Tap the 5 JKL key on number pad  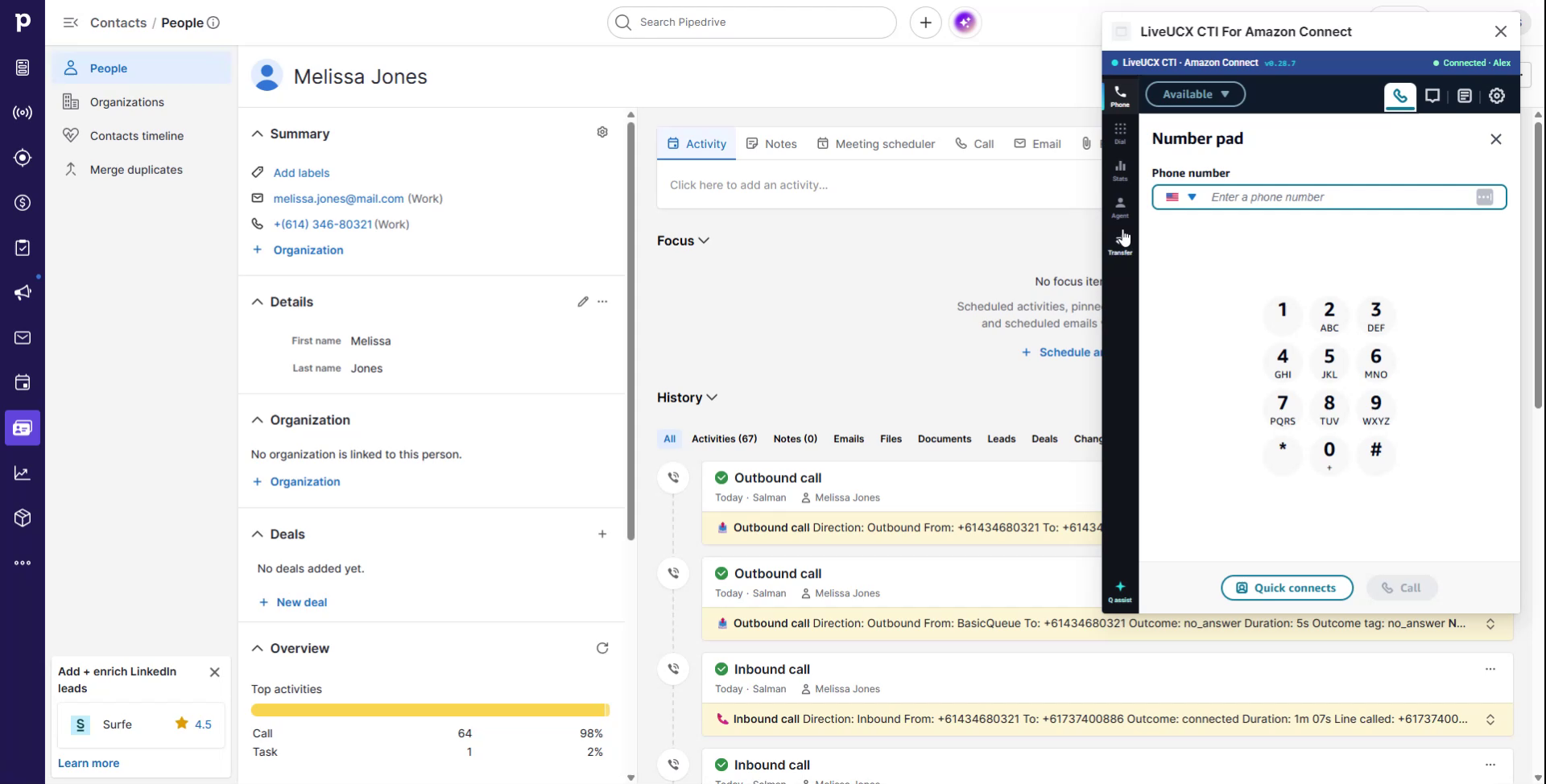tap(1329, 362)
